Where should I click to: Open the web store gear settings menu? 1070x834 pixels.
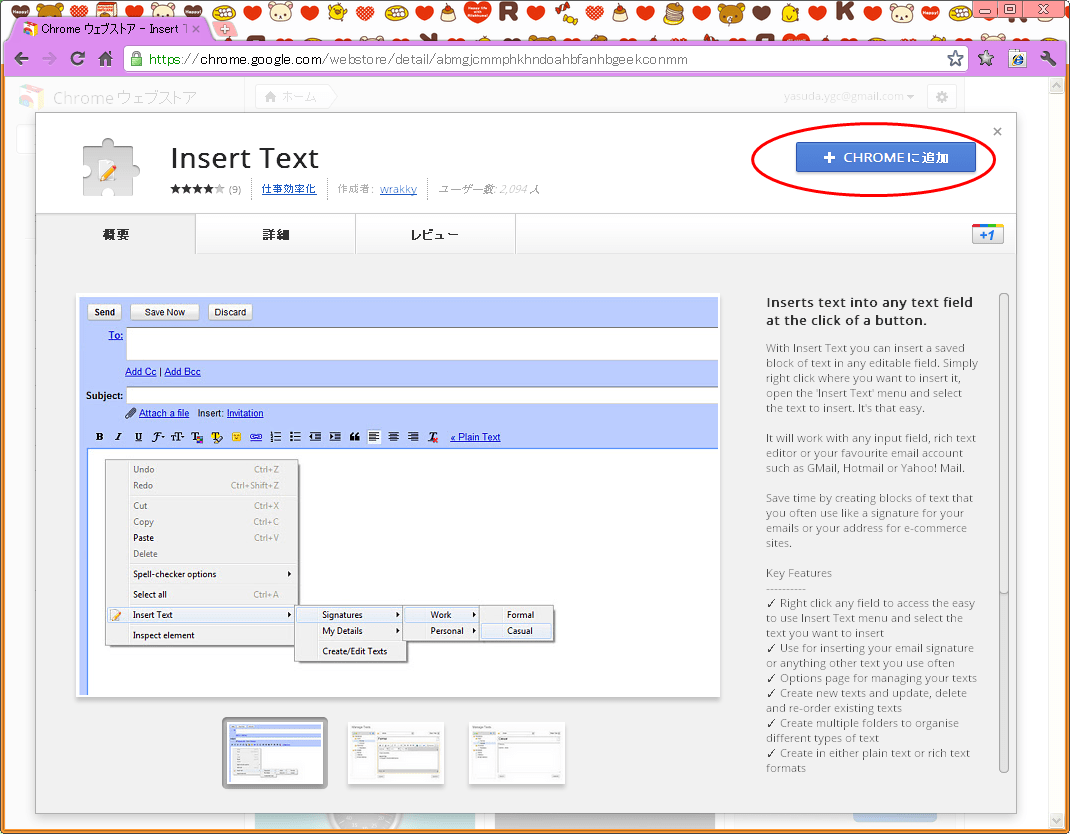[941, 97]
